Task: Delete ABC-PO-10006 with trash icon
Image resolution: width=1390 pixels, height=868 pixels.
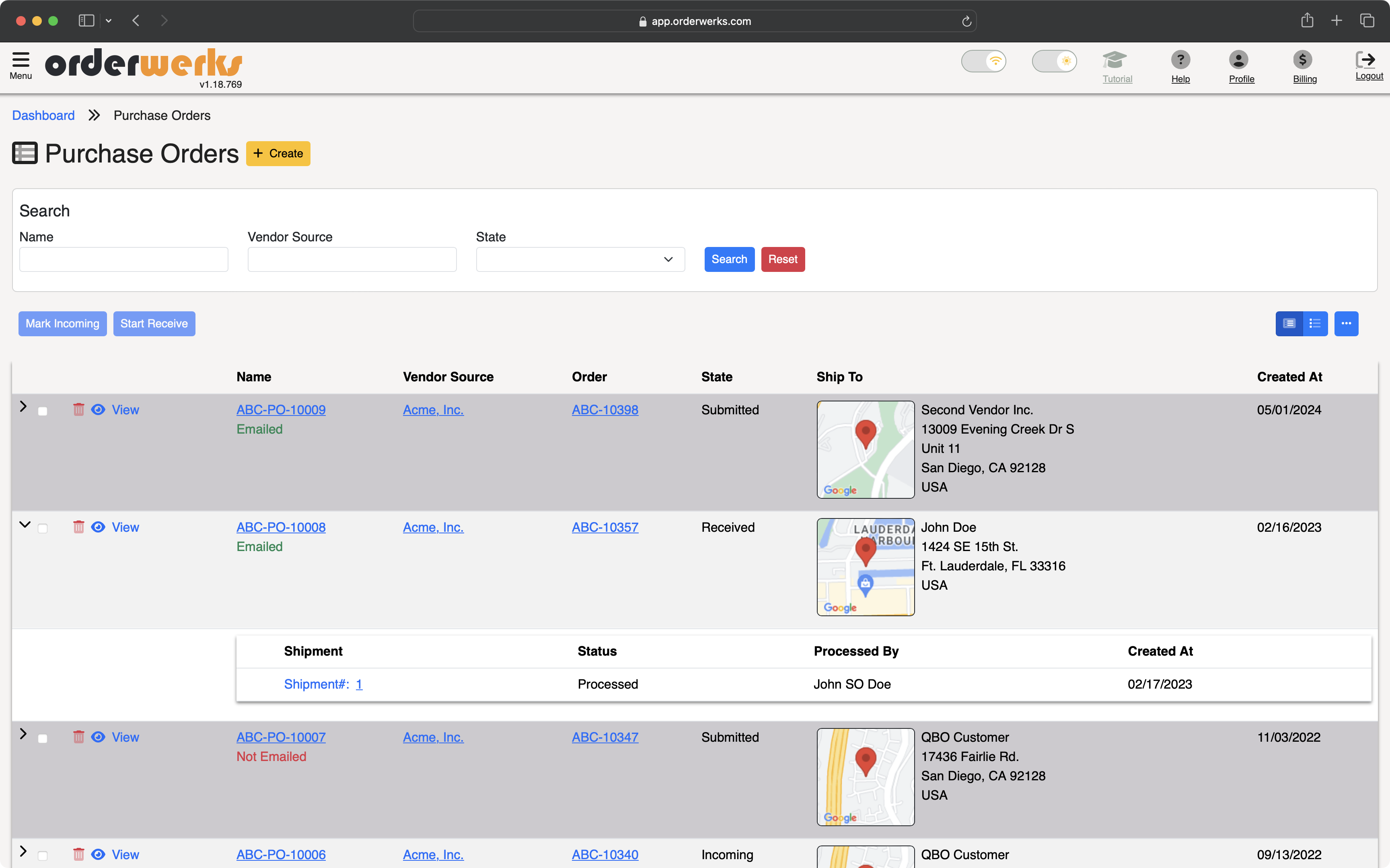Action: click(x=78, y=854)
